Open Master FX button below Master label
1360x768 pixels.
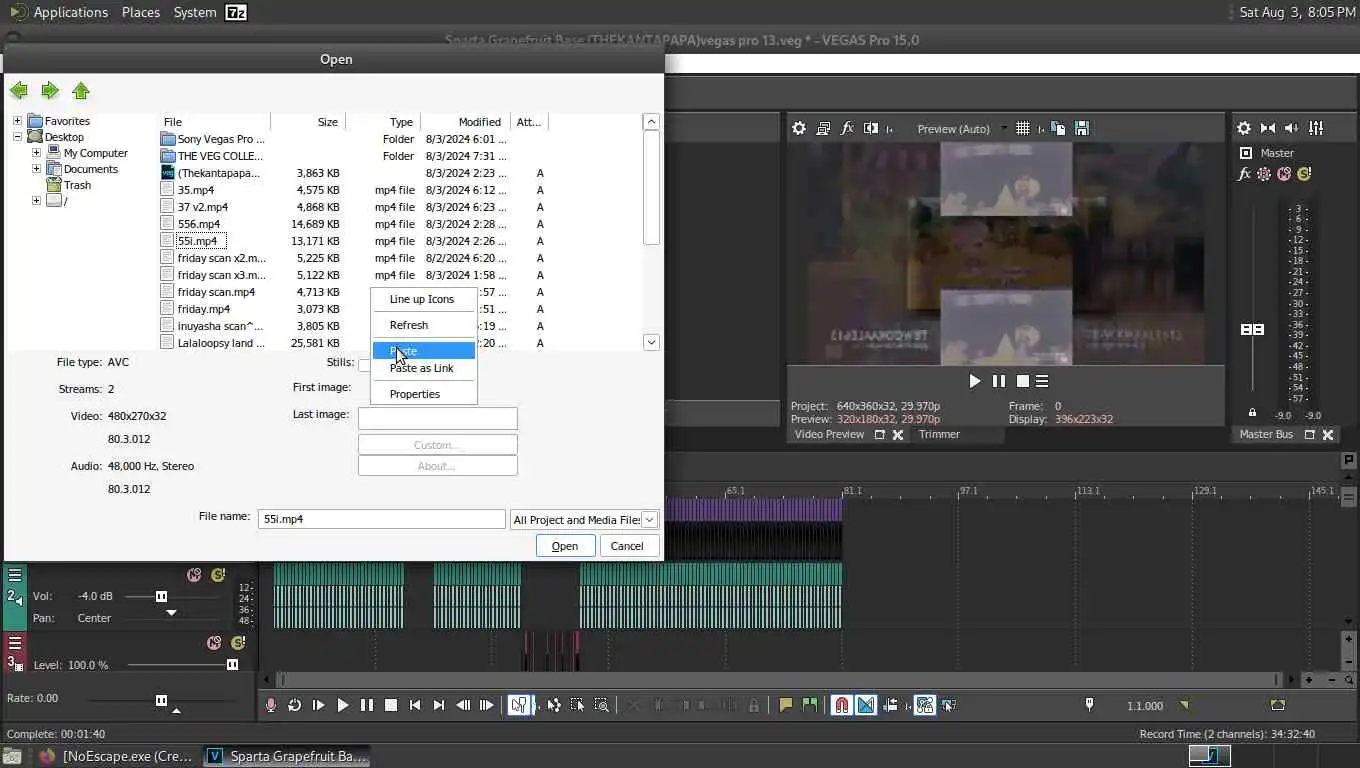point(1244,174)
